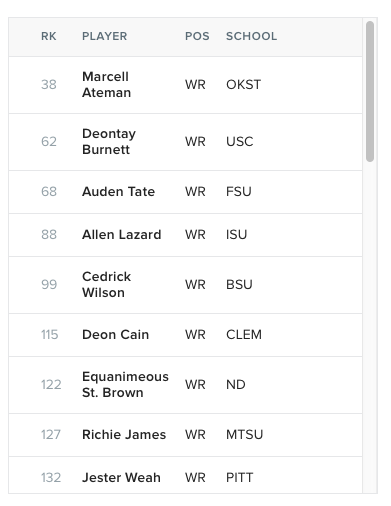Screen dimensions: 391x506
Task: Click the SCHOOL column header
Action: [252, 36]
